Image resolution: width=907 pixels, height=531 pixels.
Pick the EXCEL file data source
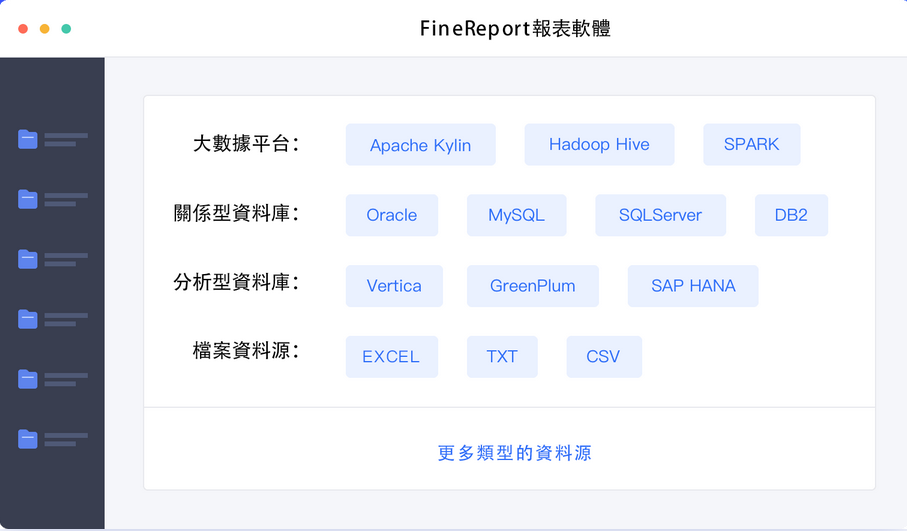[x=392, y=357]
